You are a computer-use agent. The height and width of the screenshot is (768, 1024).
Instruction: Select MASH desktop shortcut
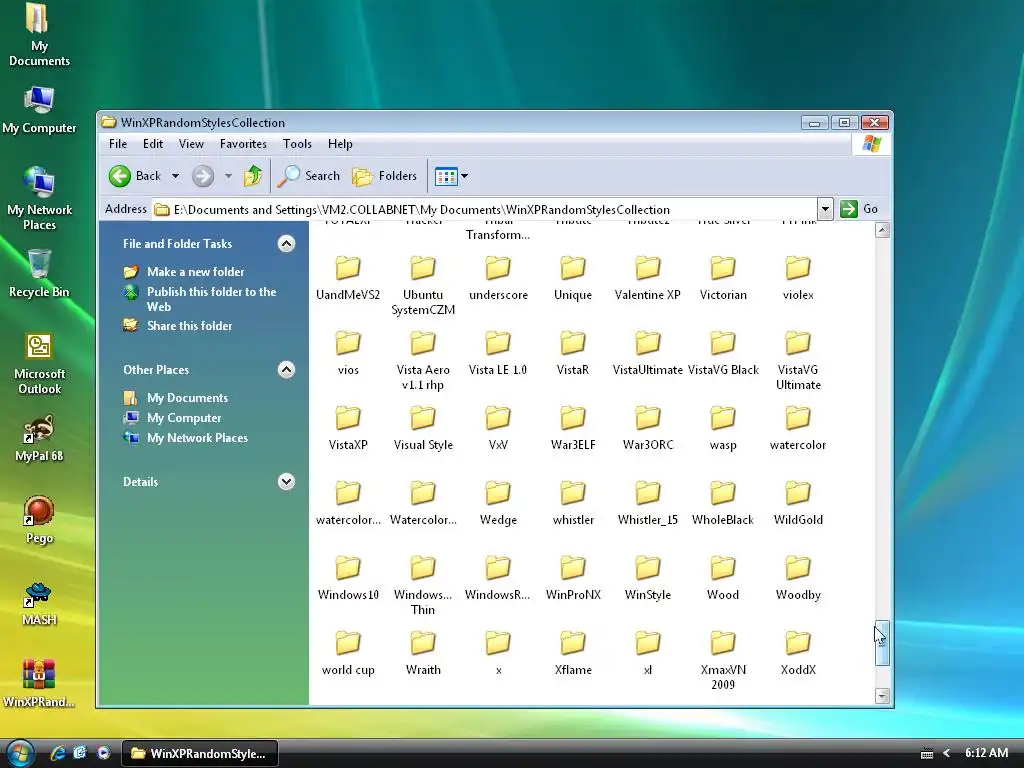39,602
